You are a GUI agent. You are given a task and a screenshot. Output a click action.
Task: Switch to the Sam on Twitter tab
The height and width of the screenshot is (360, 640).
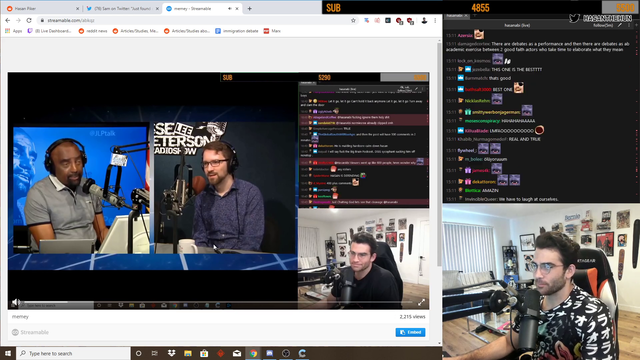pyautogui.click(x=122, y=9)
